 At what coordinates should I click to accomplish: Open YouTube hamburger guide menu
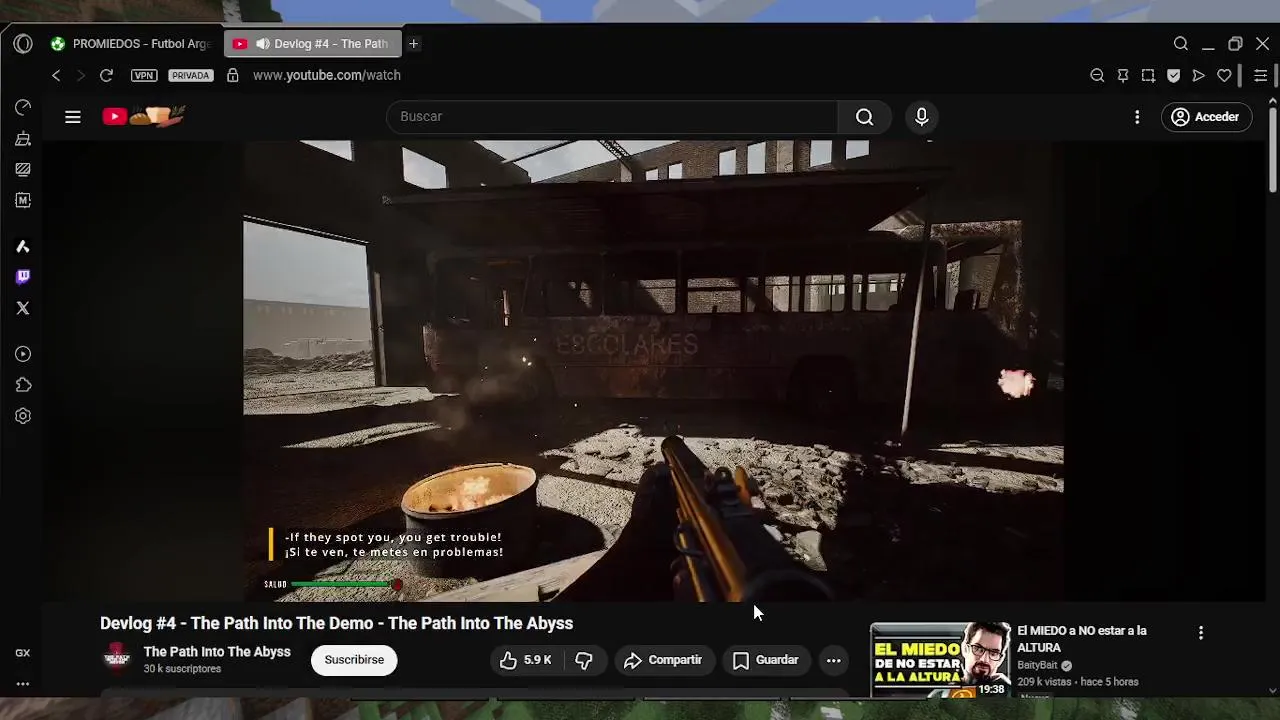click(x=73, y=117)
